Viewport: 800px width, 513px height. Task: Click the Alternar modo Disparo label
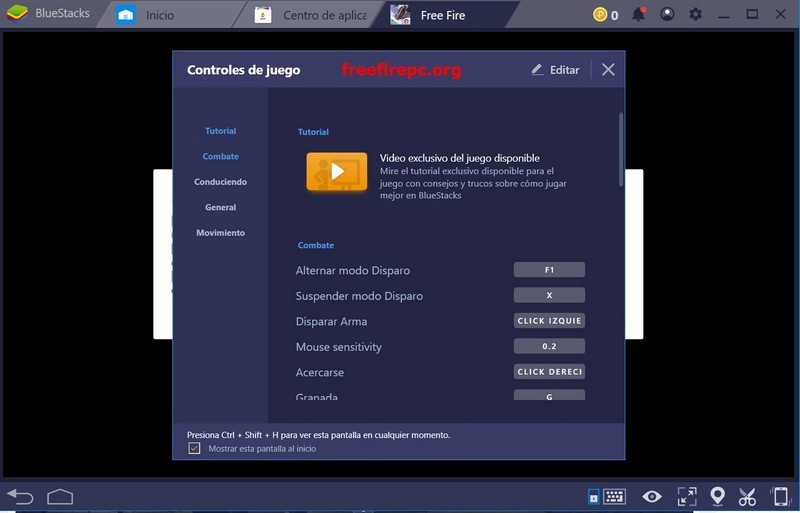[x=353, y=271]
